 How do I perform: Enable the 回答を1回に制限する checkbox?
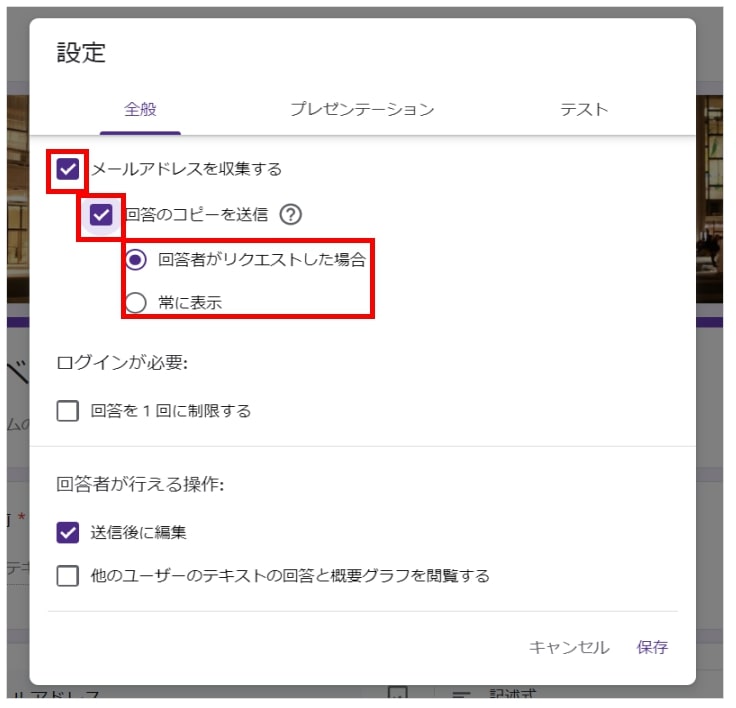pos(68,411)
